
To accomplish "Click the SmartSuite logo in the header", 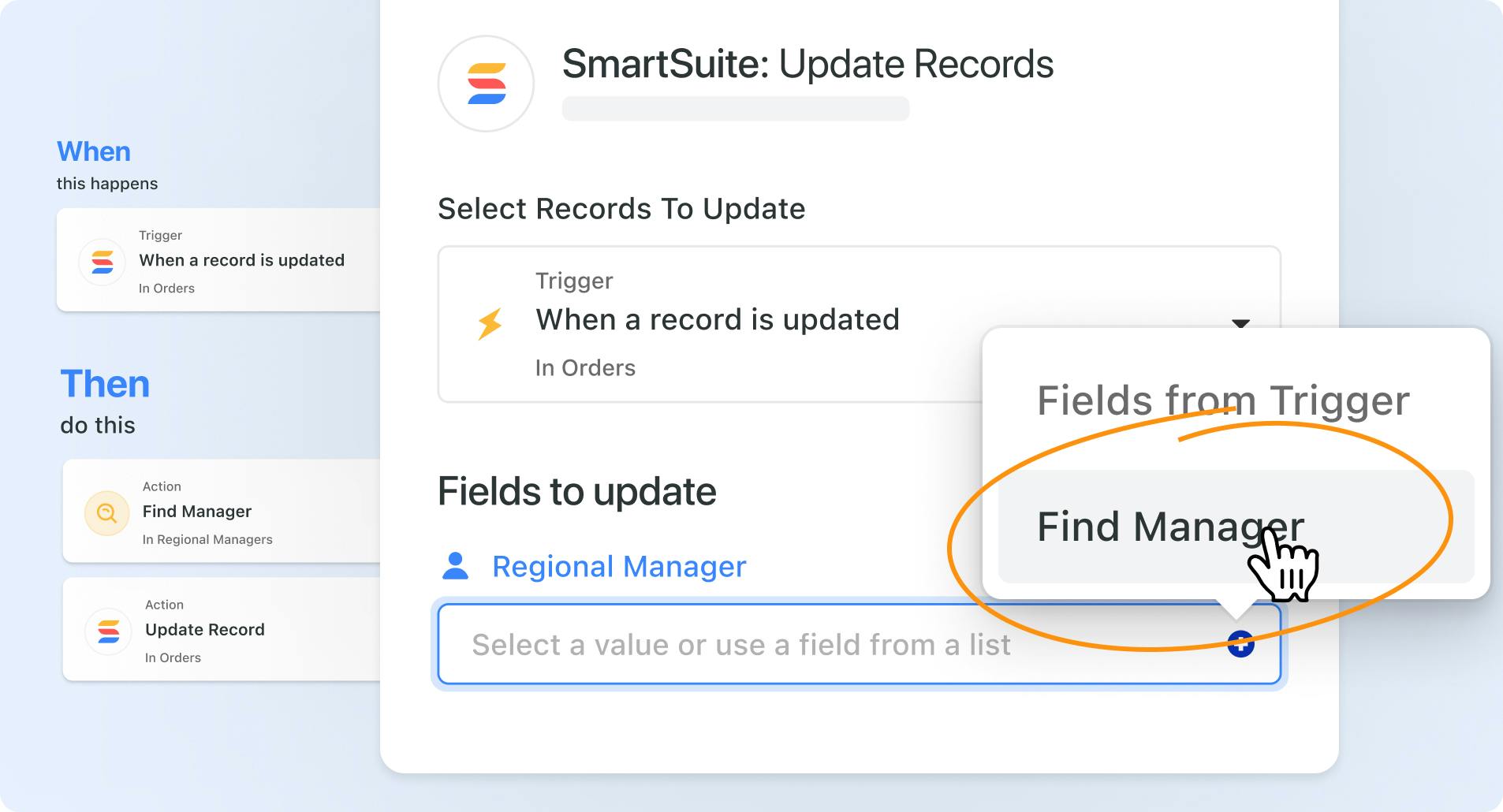I will click(x=486, y=84).
